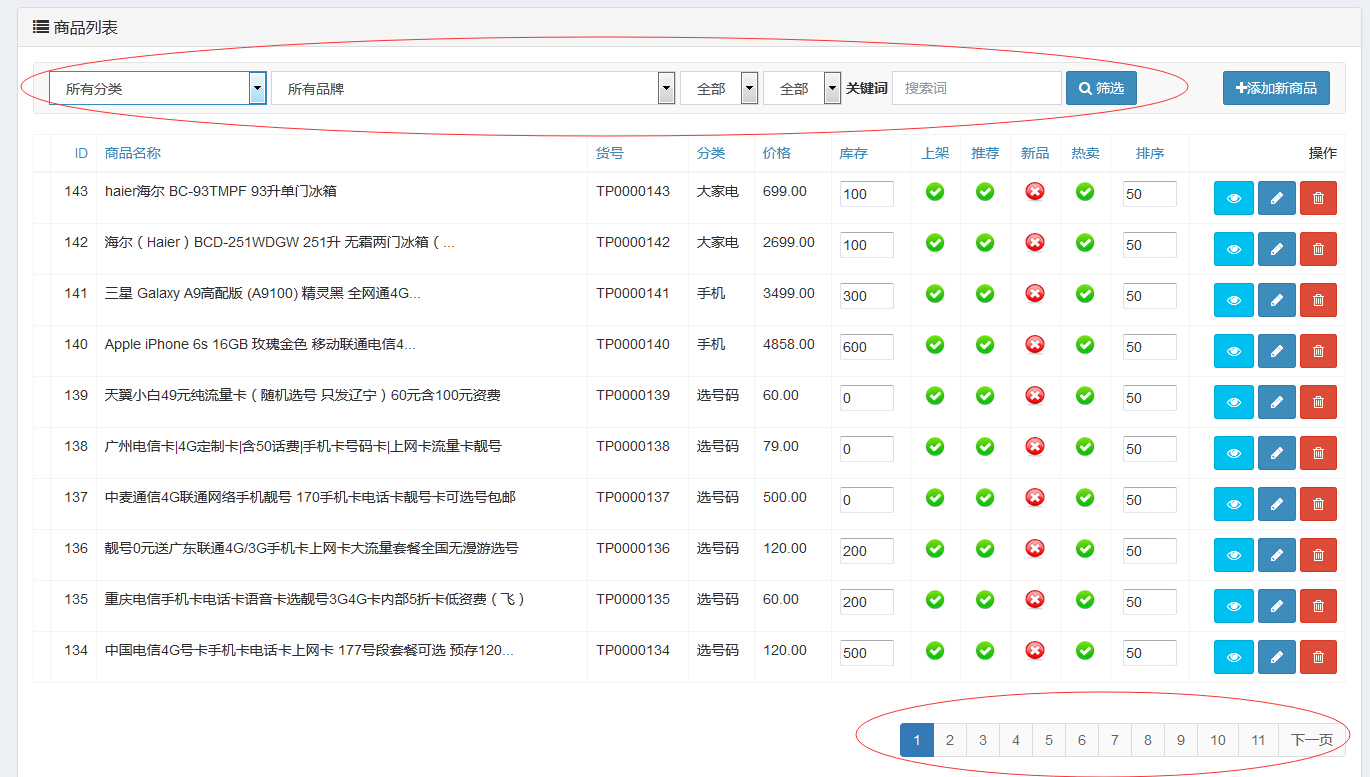The width and height of the screenshot is (1370, 777).
Task: Go to page 2 in pagination
Action: click(949, 740)
